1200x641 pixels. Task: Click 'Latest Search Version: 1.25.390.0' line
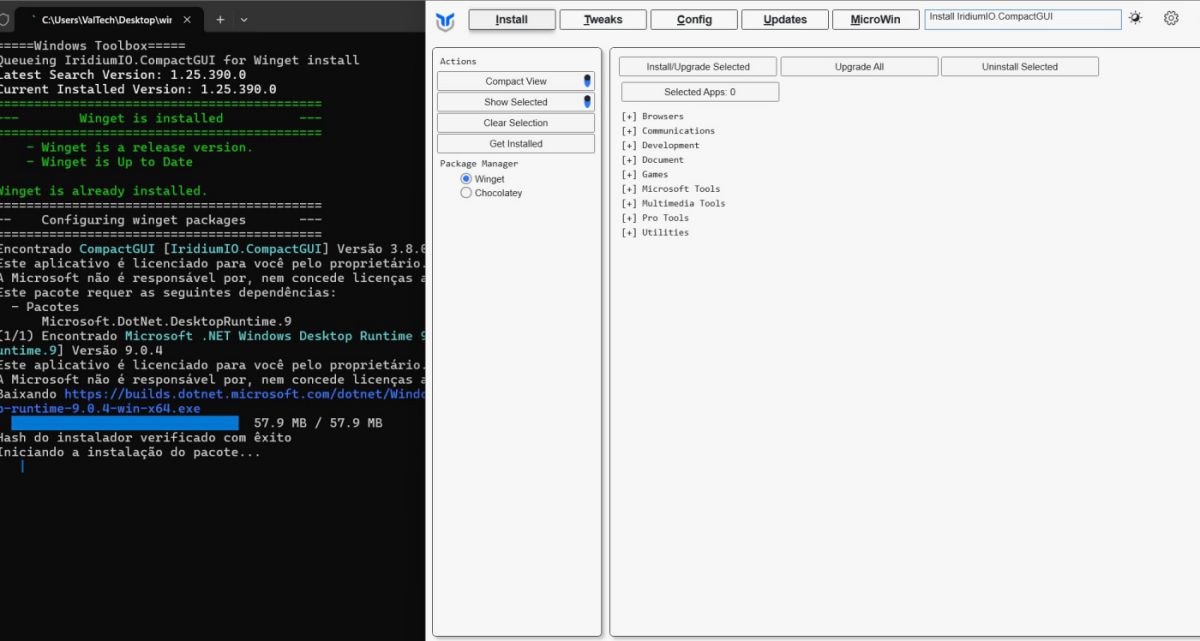122,75
